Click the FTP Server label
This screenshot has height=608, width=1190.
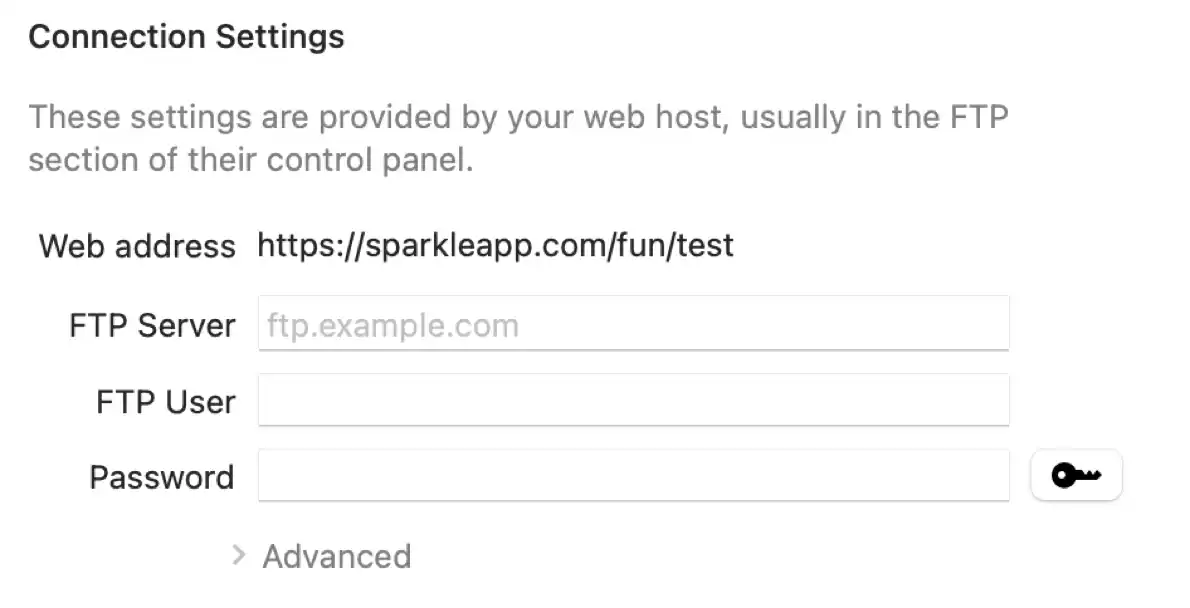click(x=152, y=325)
